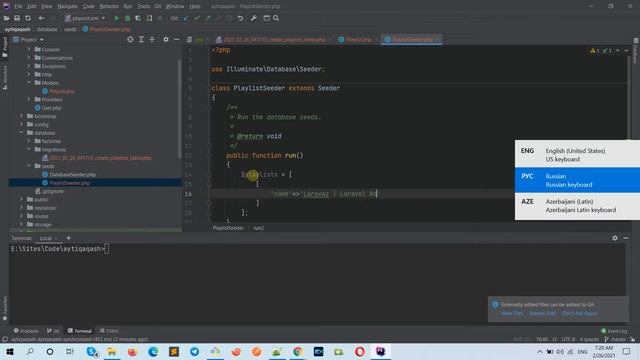The height and width of the screenshot is (360, 640).
Task: Click the Git update project blue arrow
Action: 186,18
